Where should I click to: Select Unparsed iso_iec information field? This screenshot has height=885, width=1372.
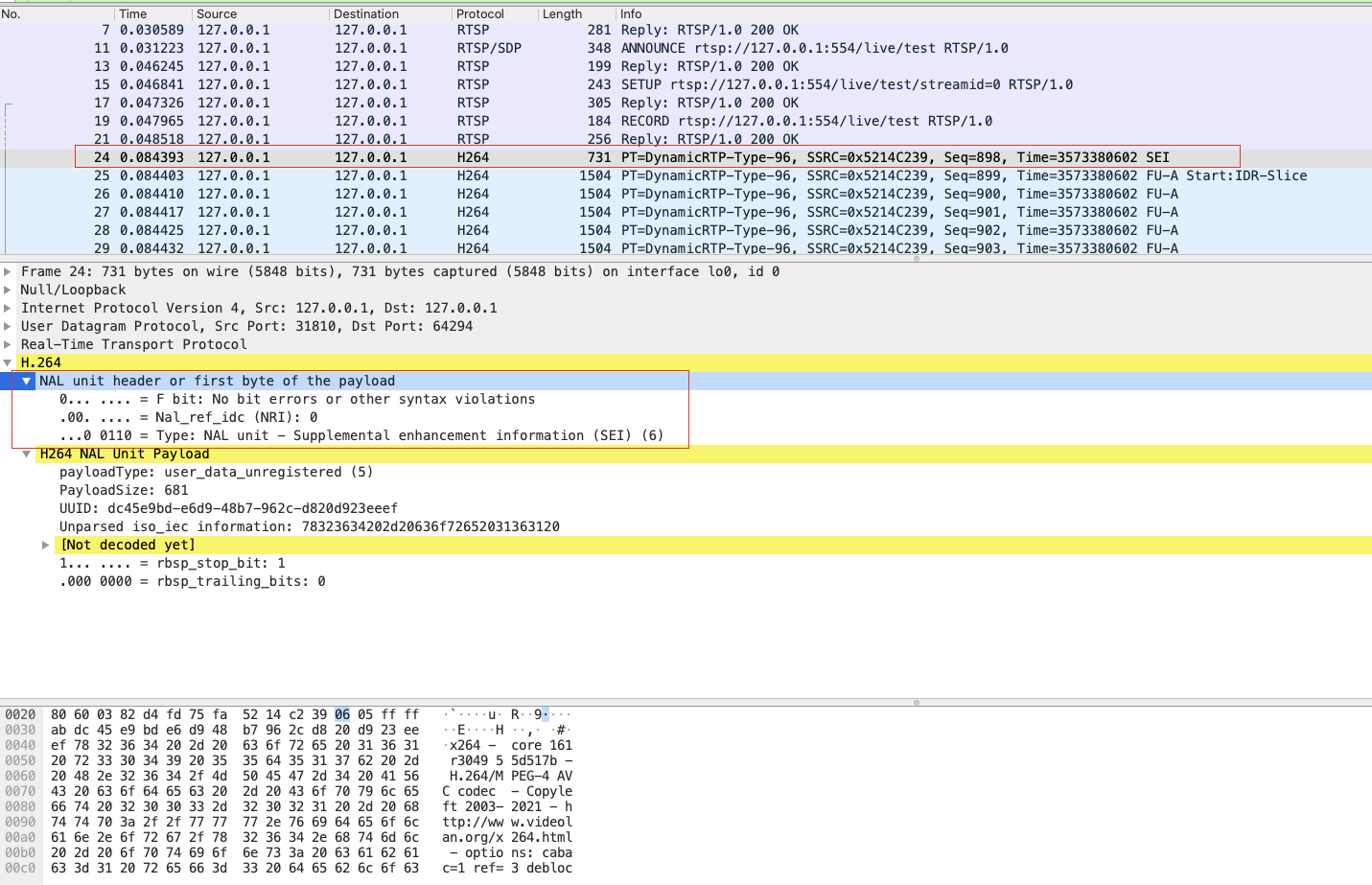[x=310, y=526]
